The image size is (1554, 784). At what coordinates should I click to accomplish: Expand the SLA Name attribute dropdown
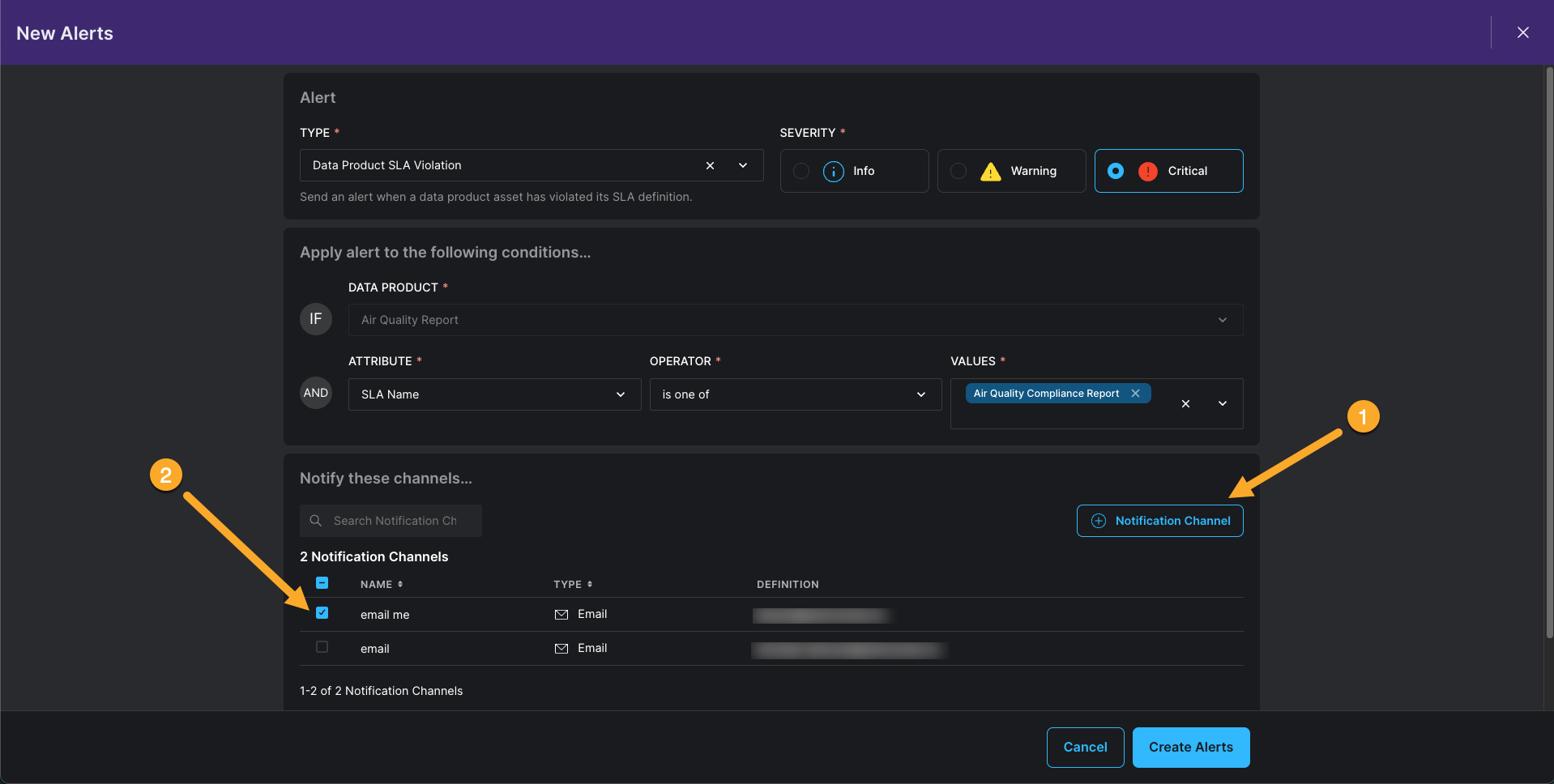621,394
